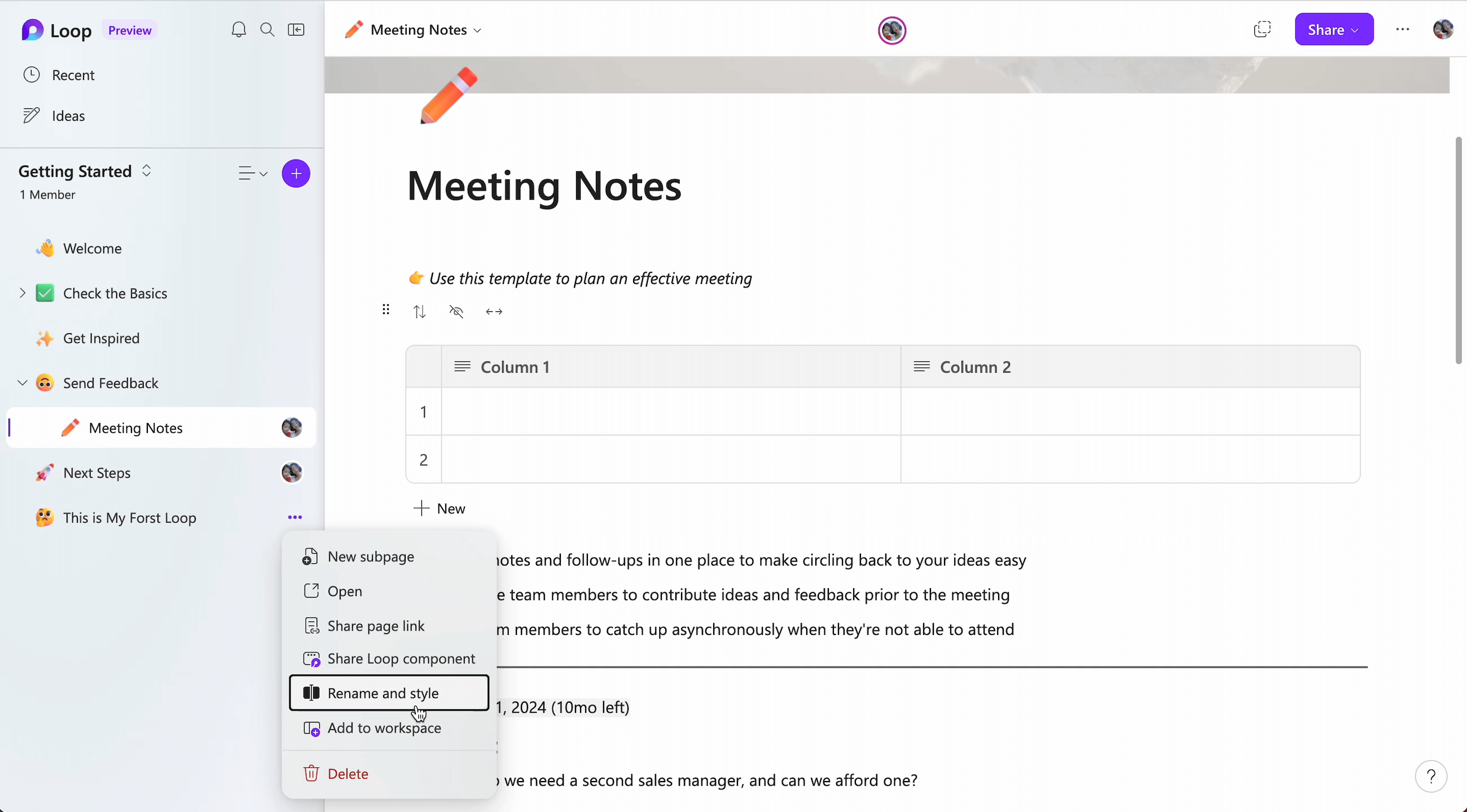This screenshot has width=1467, height=812.
Task: Choose Share Loop component from the menu
Action: tap(402, 659)
